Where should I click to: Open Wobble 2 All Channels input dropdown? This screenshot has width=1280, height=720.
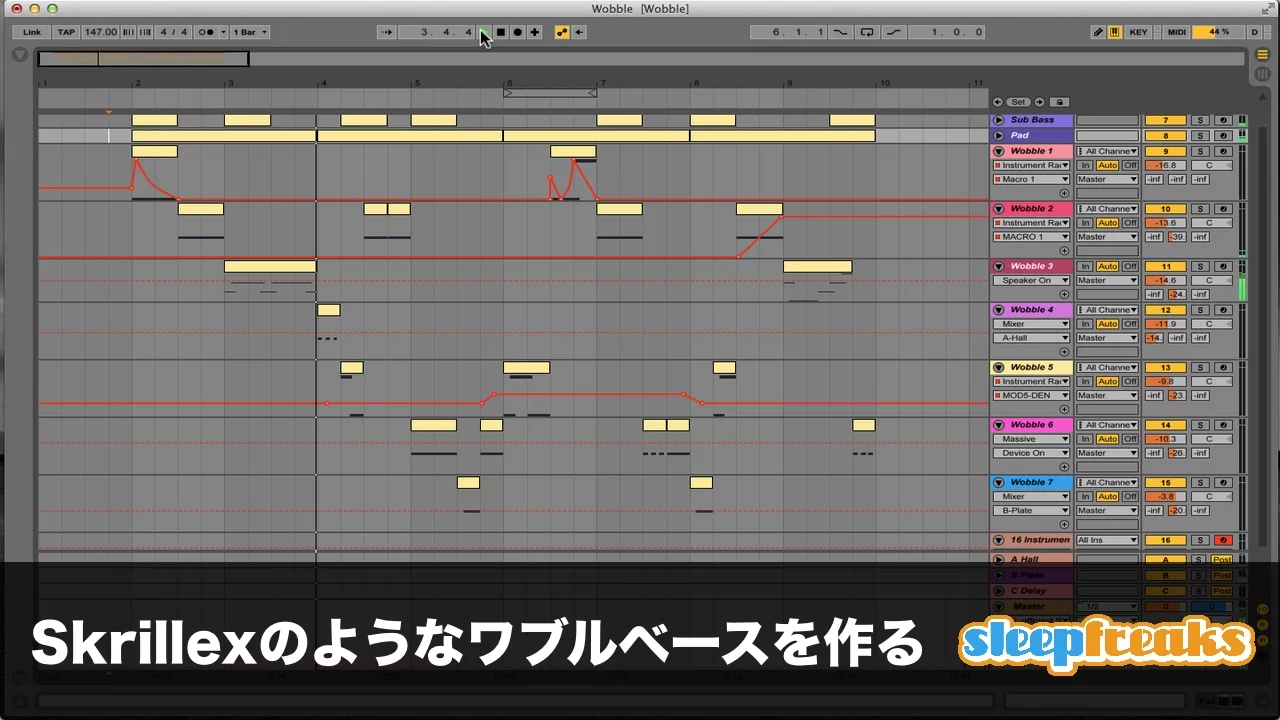pos(1107,209)
